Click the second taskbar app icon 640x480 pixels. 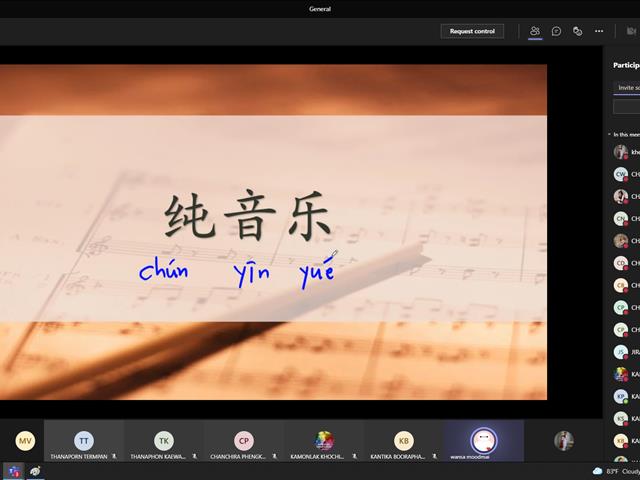coord(36,472)
